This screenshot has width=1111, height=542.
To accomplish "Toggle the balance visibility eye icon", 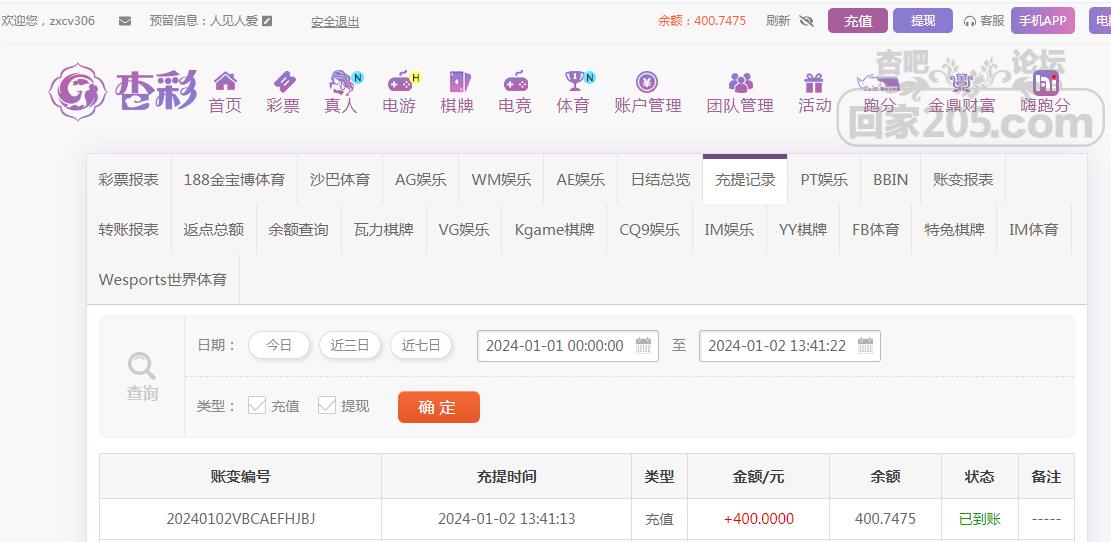I will (x=807, y=21).
